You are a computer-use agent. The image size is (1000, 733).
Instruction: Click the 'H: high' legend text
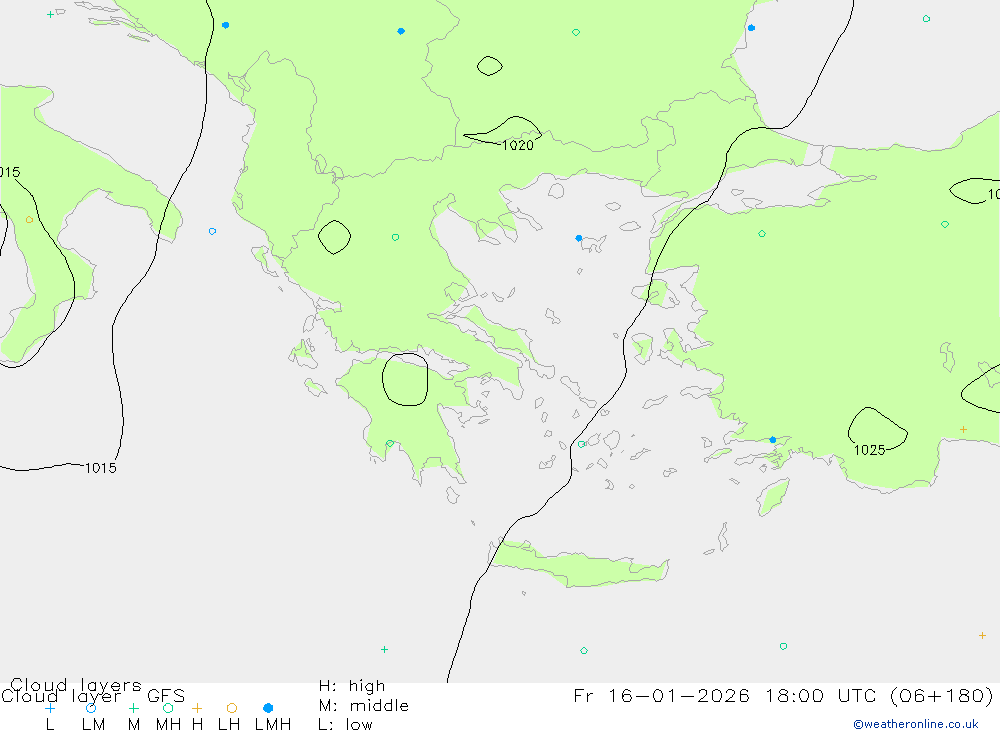351,686
